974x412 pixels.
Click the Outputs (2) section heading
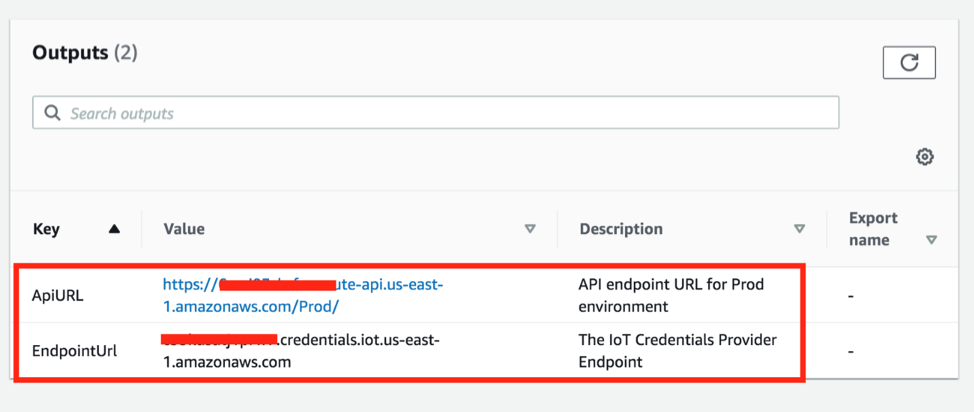85,53
